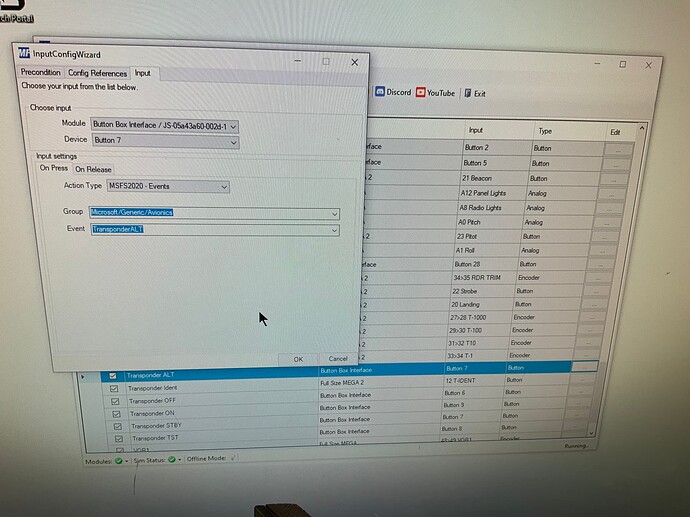This screenshot has height=517, width=690.
Task: Toggle the Transponder STBY checkbox
Action: [x=117, y=426]
